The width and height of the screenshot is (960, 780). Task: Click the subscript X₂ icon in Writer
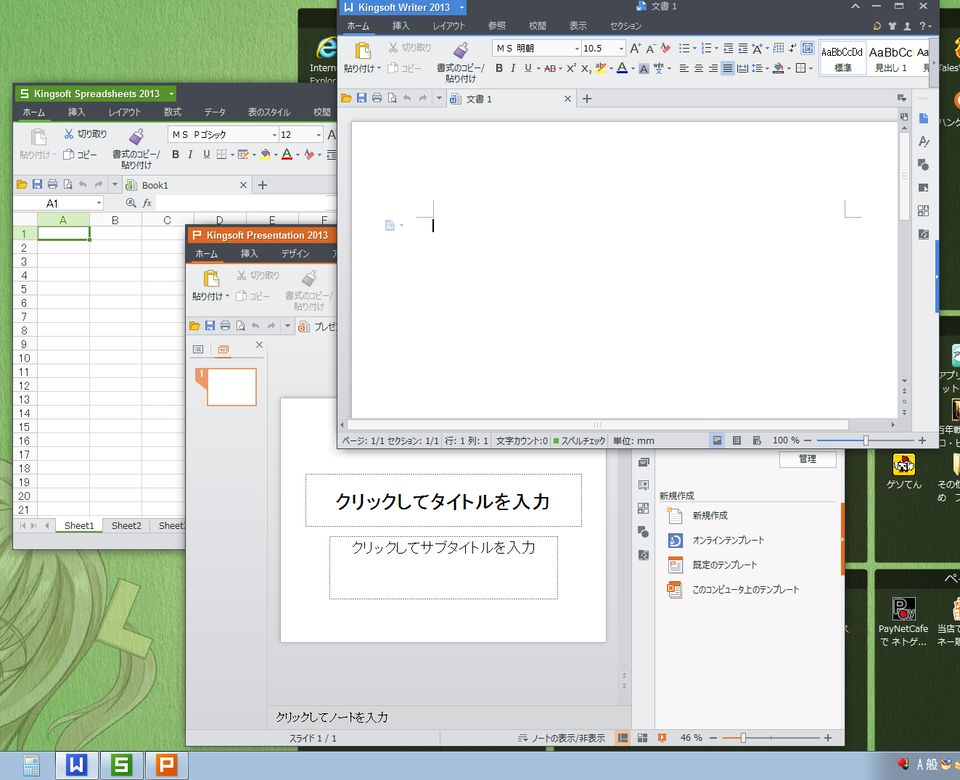tap(586, 69)
